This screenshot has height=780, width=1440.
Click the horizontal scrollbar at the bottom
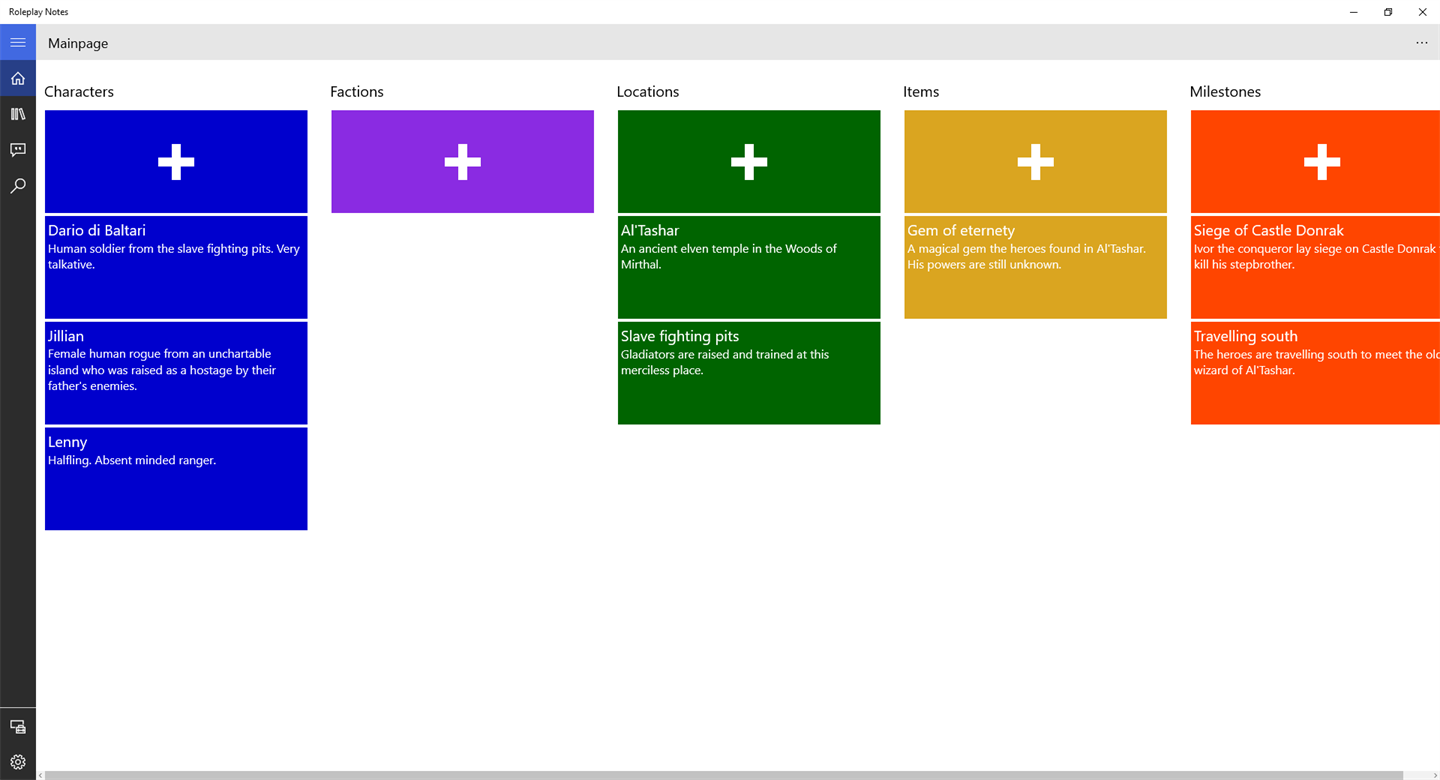pyautogui.click(x=724, y=775)
